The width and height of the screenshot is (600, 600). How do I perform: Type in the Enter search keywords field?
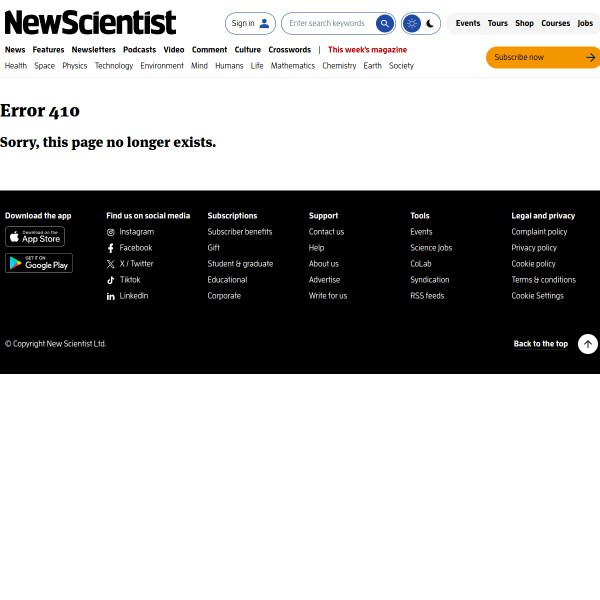(328, 23)
